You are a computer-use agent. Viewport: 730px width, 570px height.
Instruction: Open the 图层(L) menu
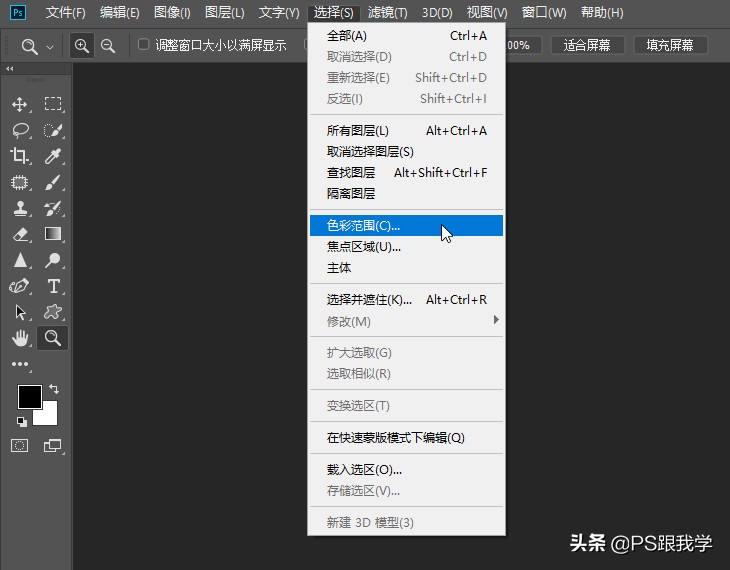(x=224, y=13)
